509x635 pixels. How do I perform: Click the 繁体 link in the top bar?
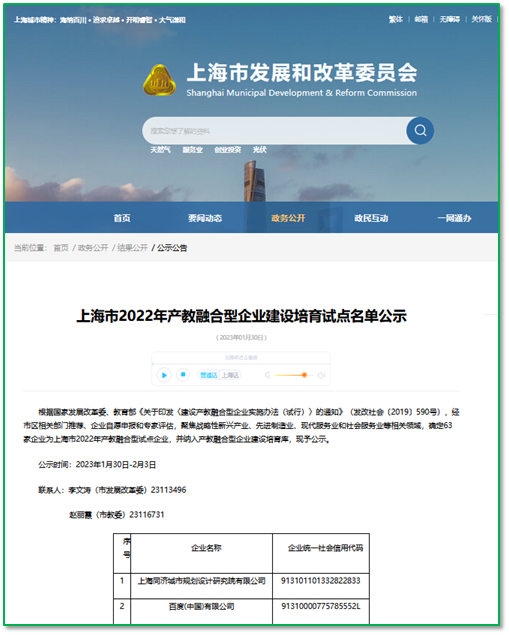pos(396,19)
